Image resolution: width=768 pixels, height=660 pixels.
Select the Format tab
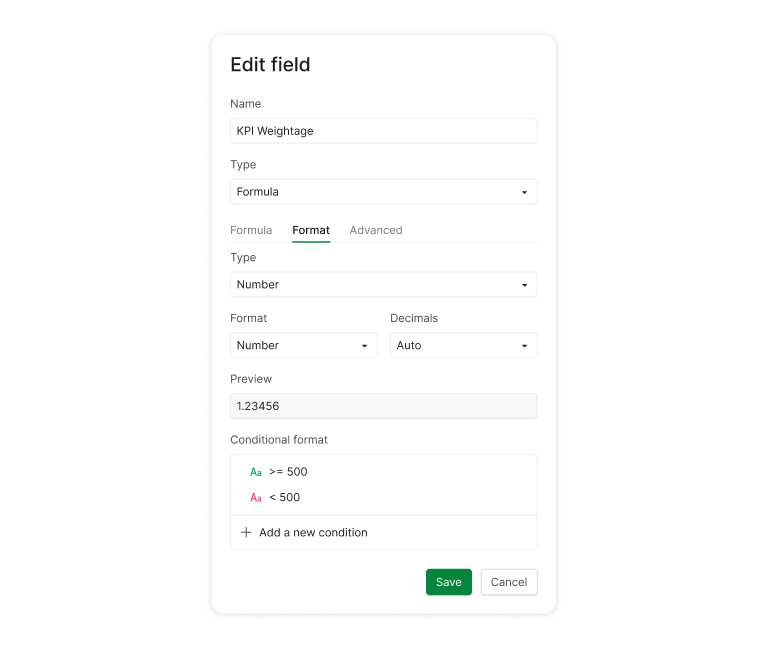point(311,230)
